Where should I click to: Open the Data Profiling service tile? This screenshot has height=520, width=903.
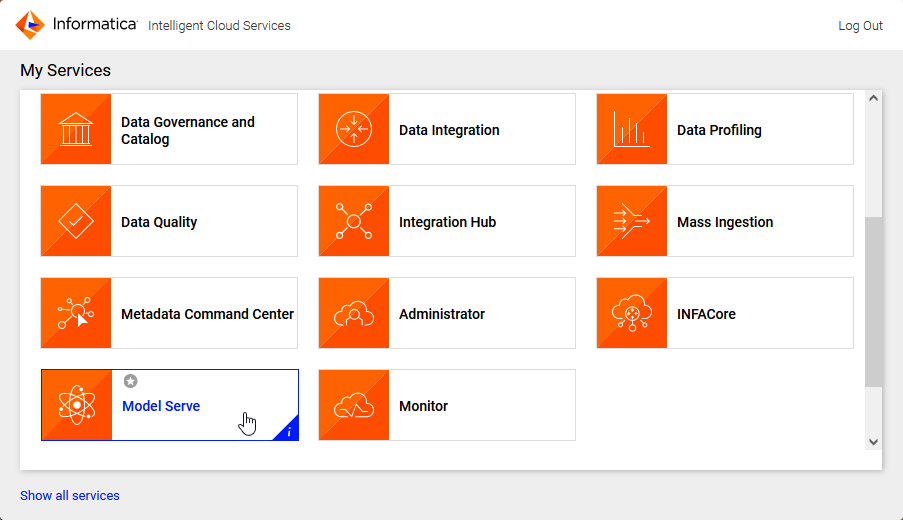(725, 129)
